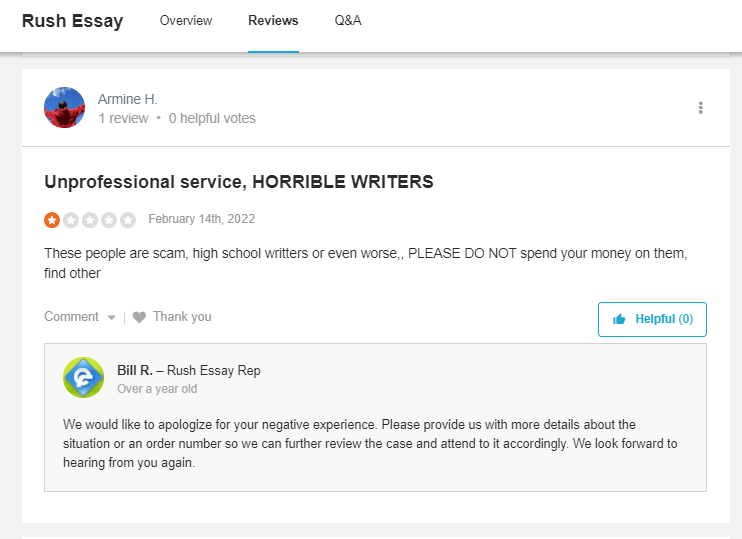Click the 'Over a year old' timestamp
The width and height of the screenshot is (742, 539).
[x=157, y=389]
